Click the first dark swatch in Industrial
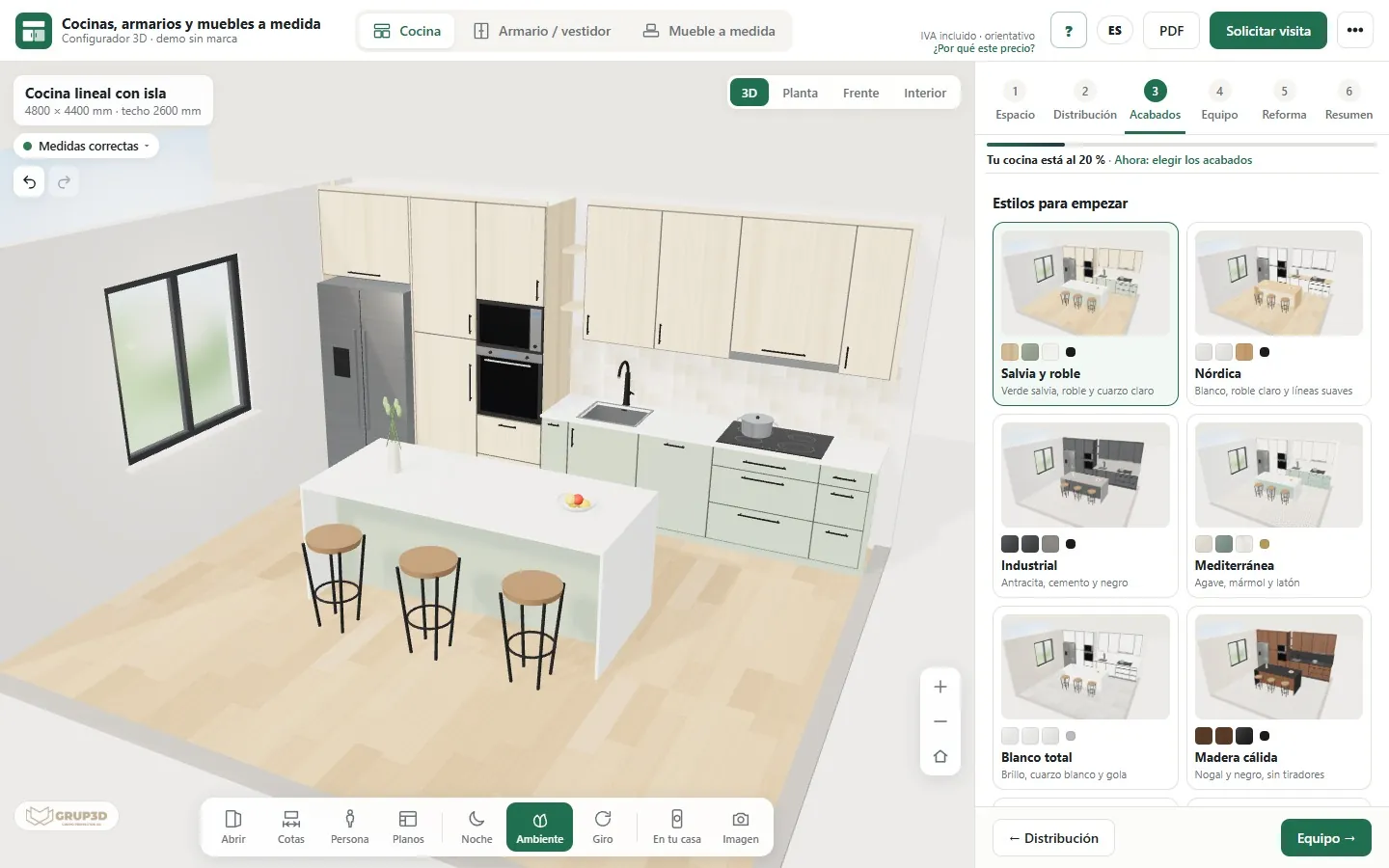This screenshot has width=1389, height=868. pos(1010,544)
